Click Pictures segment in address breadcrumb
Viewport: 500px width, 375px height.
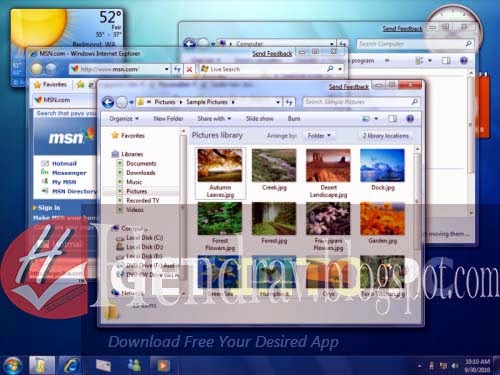[x=165, y=102]
